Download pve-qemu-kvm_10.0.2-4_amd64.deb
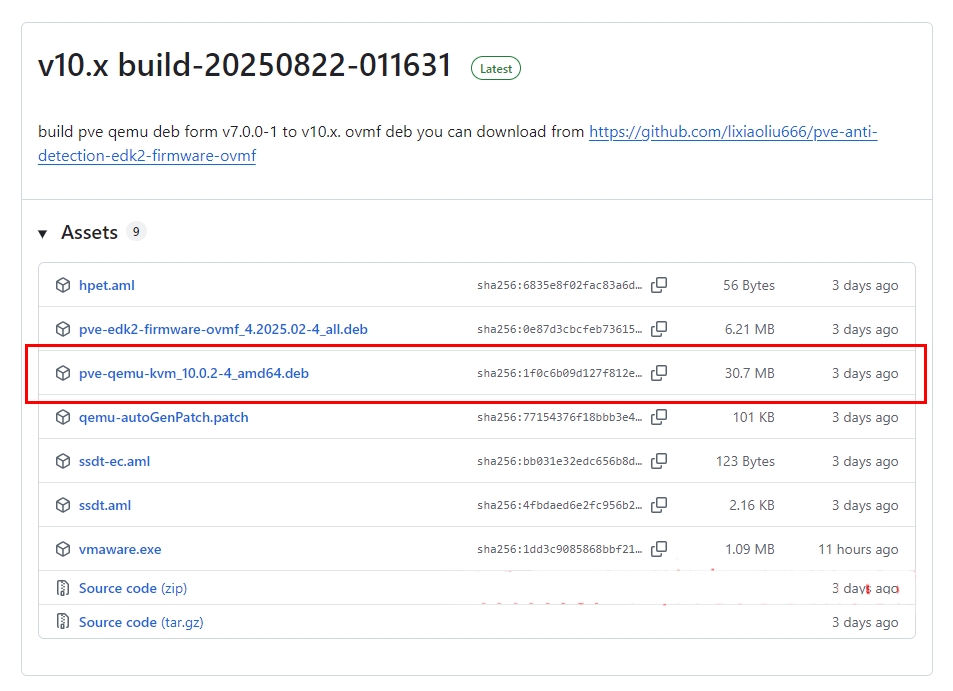The image size is (953, 691). pos(194,373)
